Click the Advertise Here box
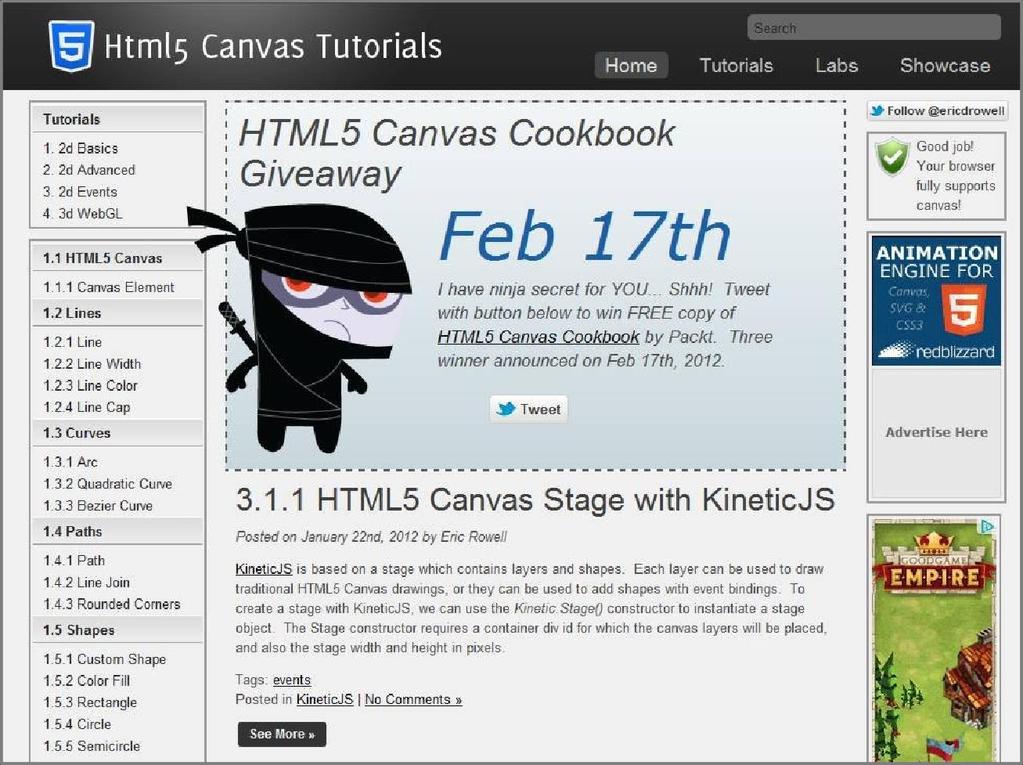The width and height of the screenshot is (1023, 765). pos(936,432)
